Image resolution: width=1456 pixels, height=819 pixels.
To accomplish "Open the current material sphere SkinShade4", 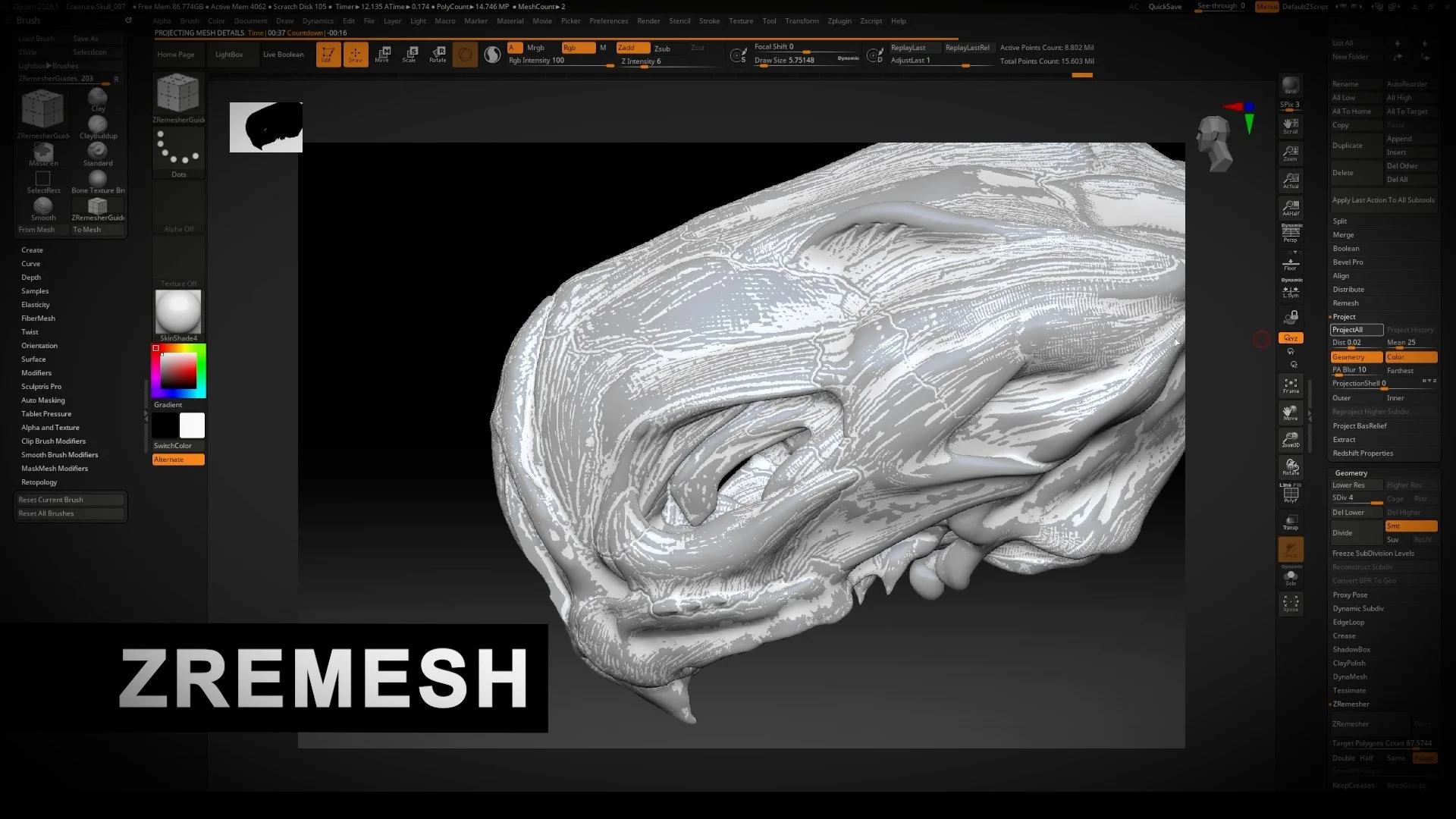I will pos(177,312).
